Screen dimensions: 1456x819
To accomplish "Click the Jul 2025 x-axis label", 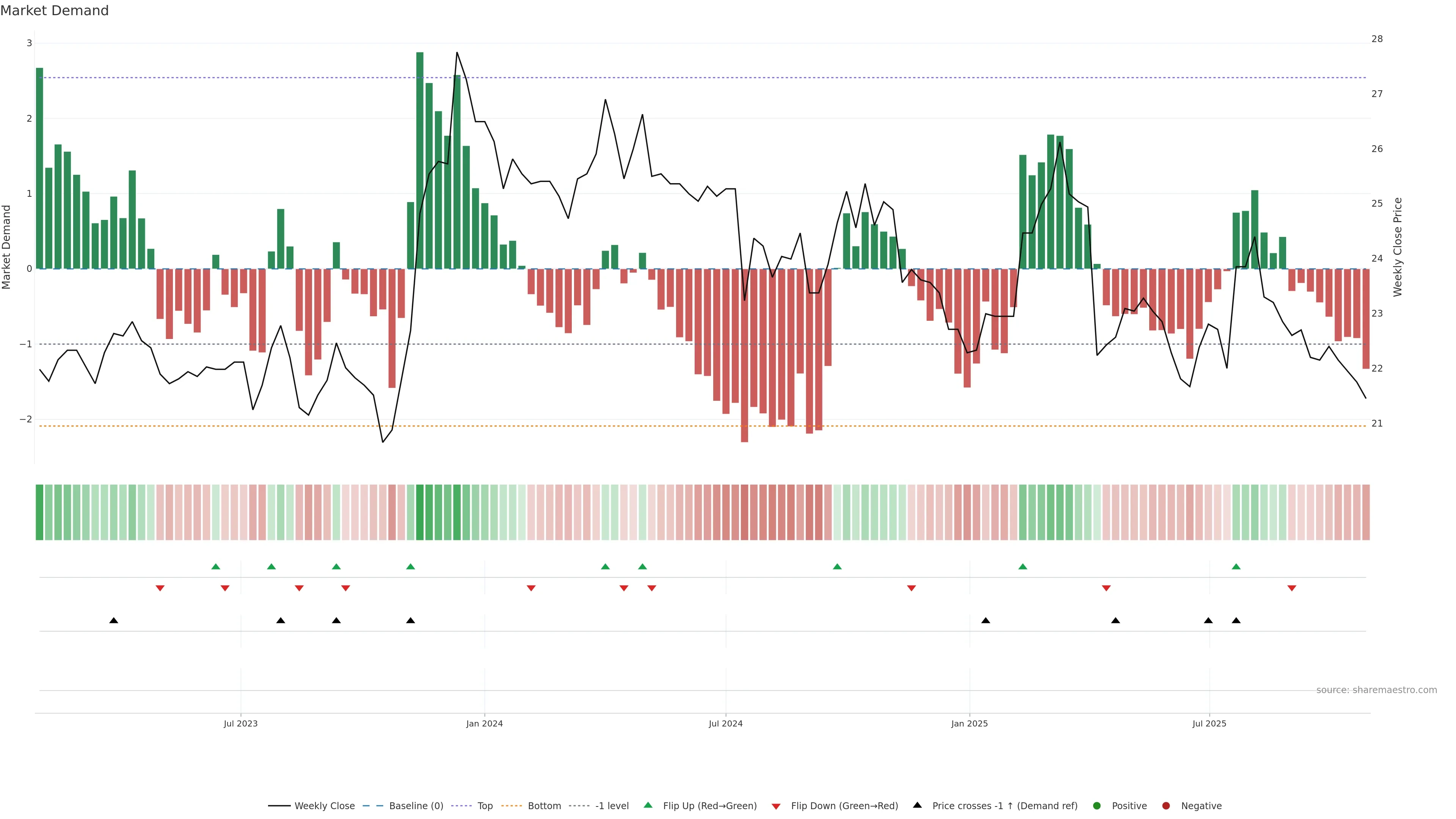I will click(x=1209, y=723).
